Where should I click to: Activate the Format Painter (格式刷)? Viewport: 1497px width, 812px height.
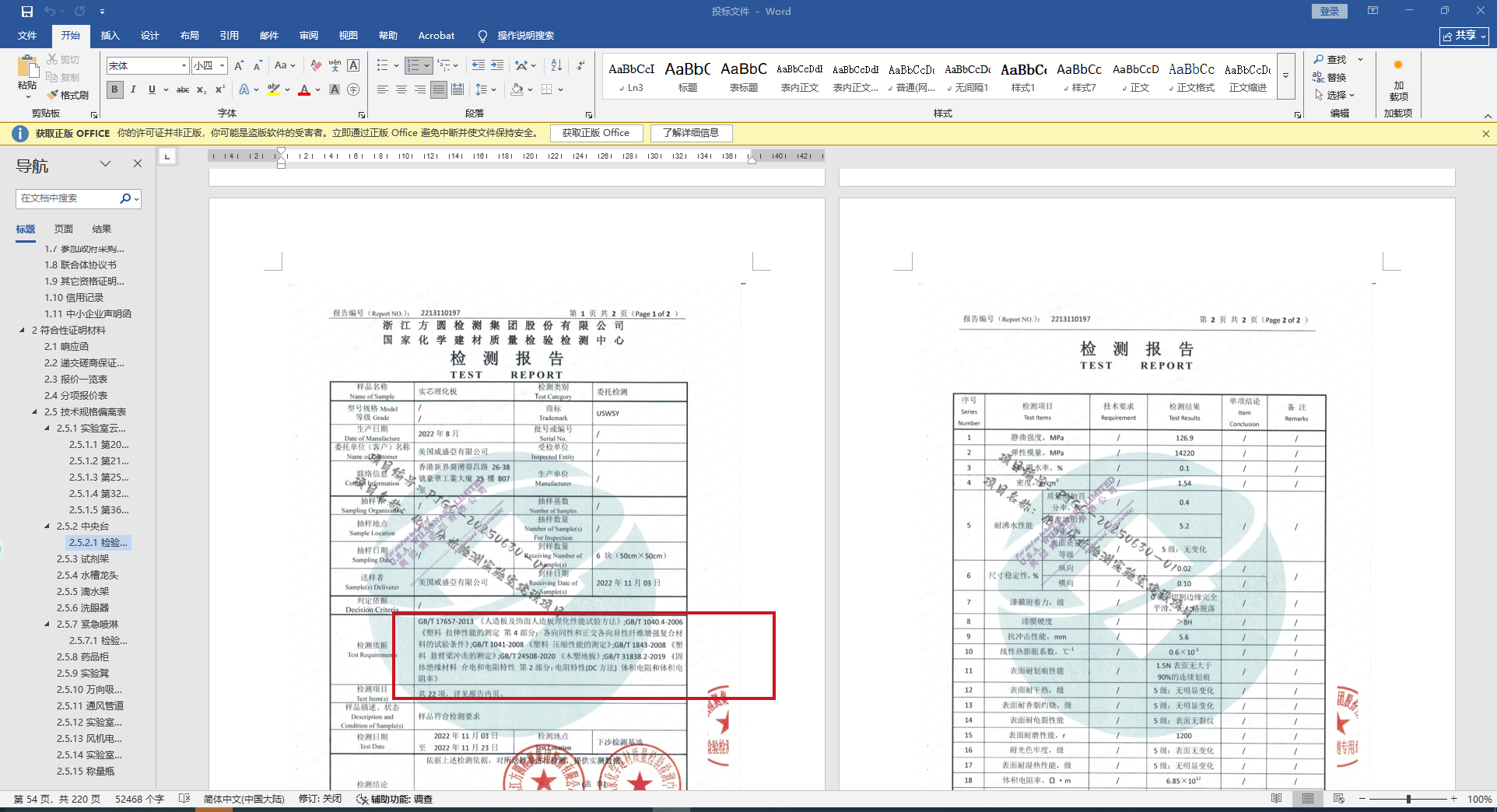(68, 95)
